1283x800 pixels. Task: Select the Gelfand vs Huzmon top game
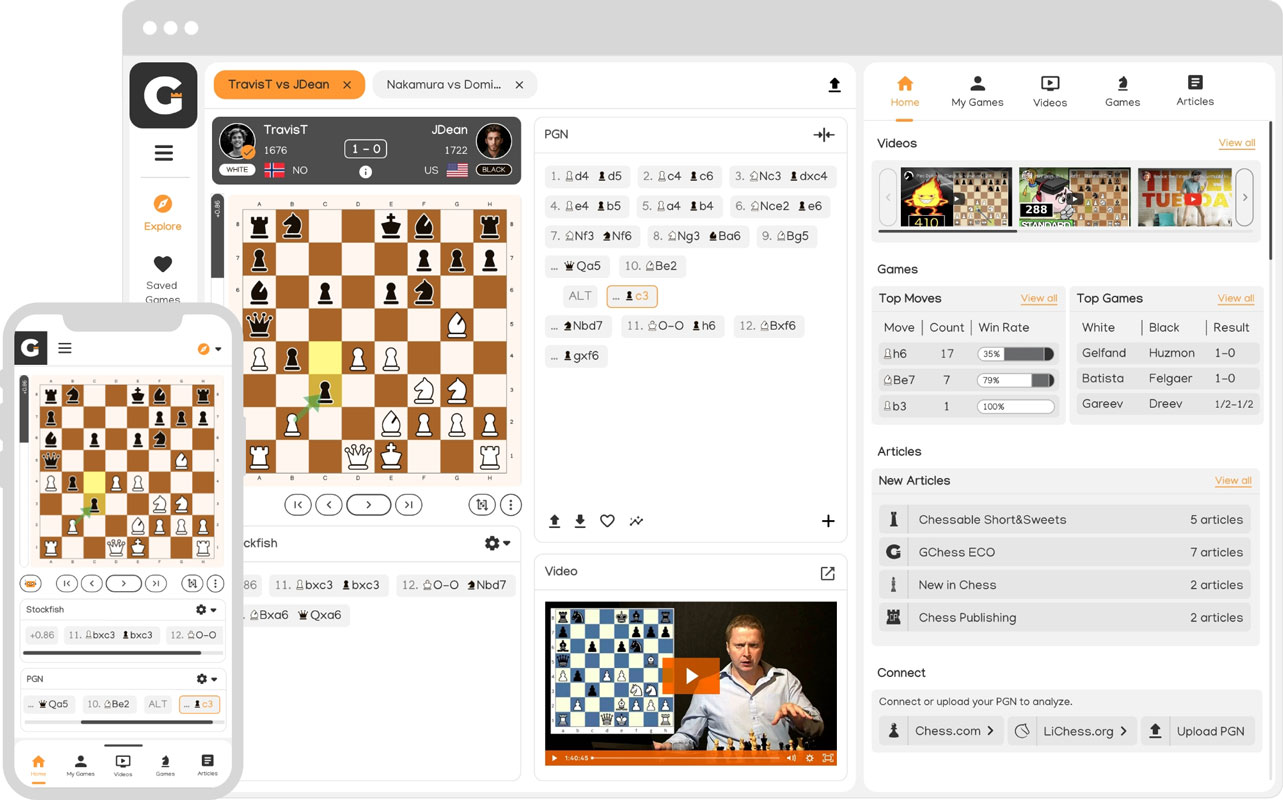pos(1166,353)
